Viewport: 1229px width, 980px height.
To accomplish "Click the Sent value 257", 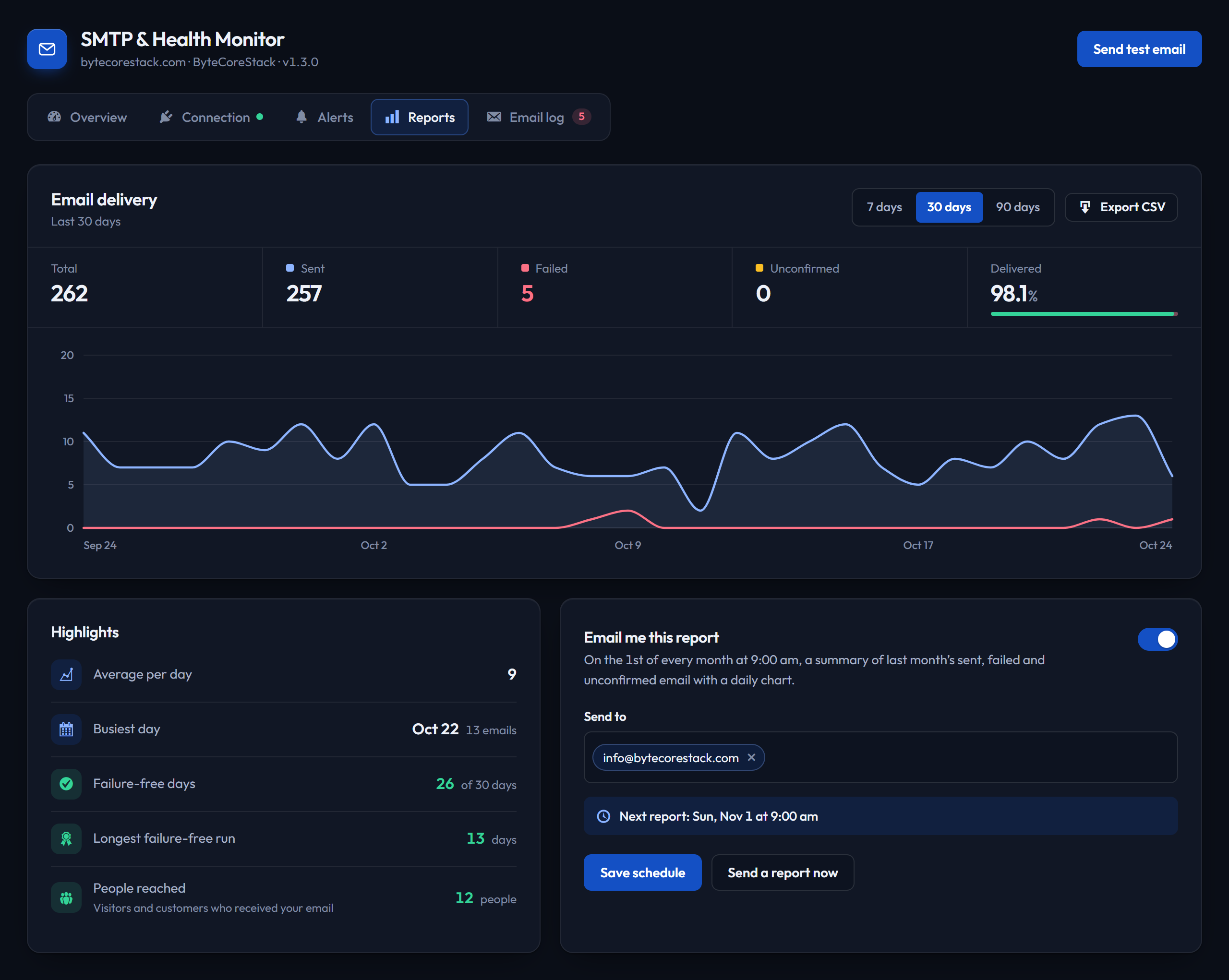I will click(x=304, y=294).
